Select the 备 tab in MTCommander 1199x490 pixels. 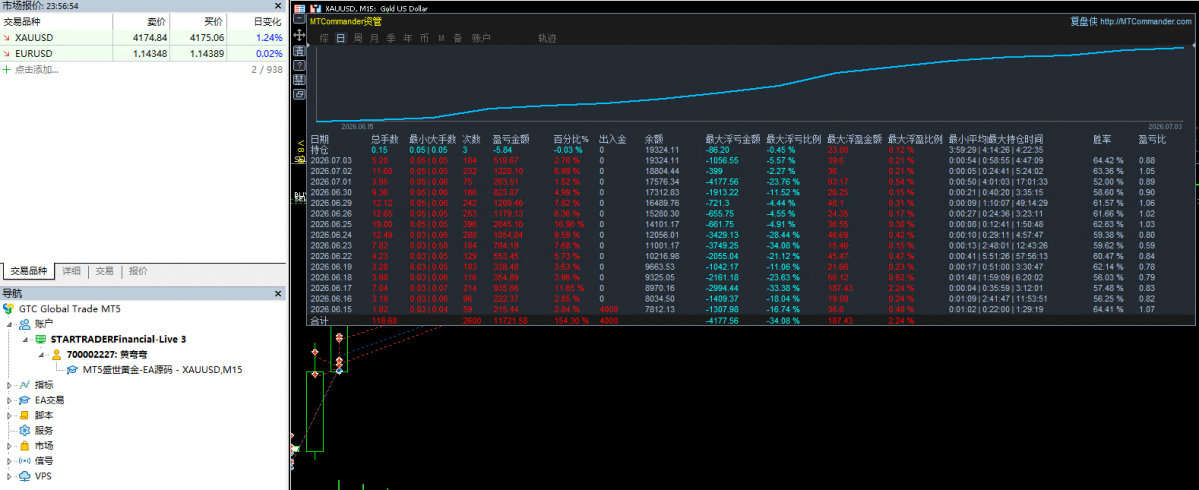click(x=457, y=37)
